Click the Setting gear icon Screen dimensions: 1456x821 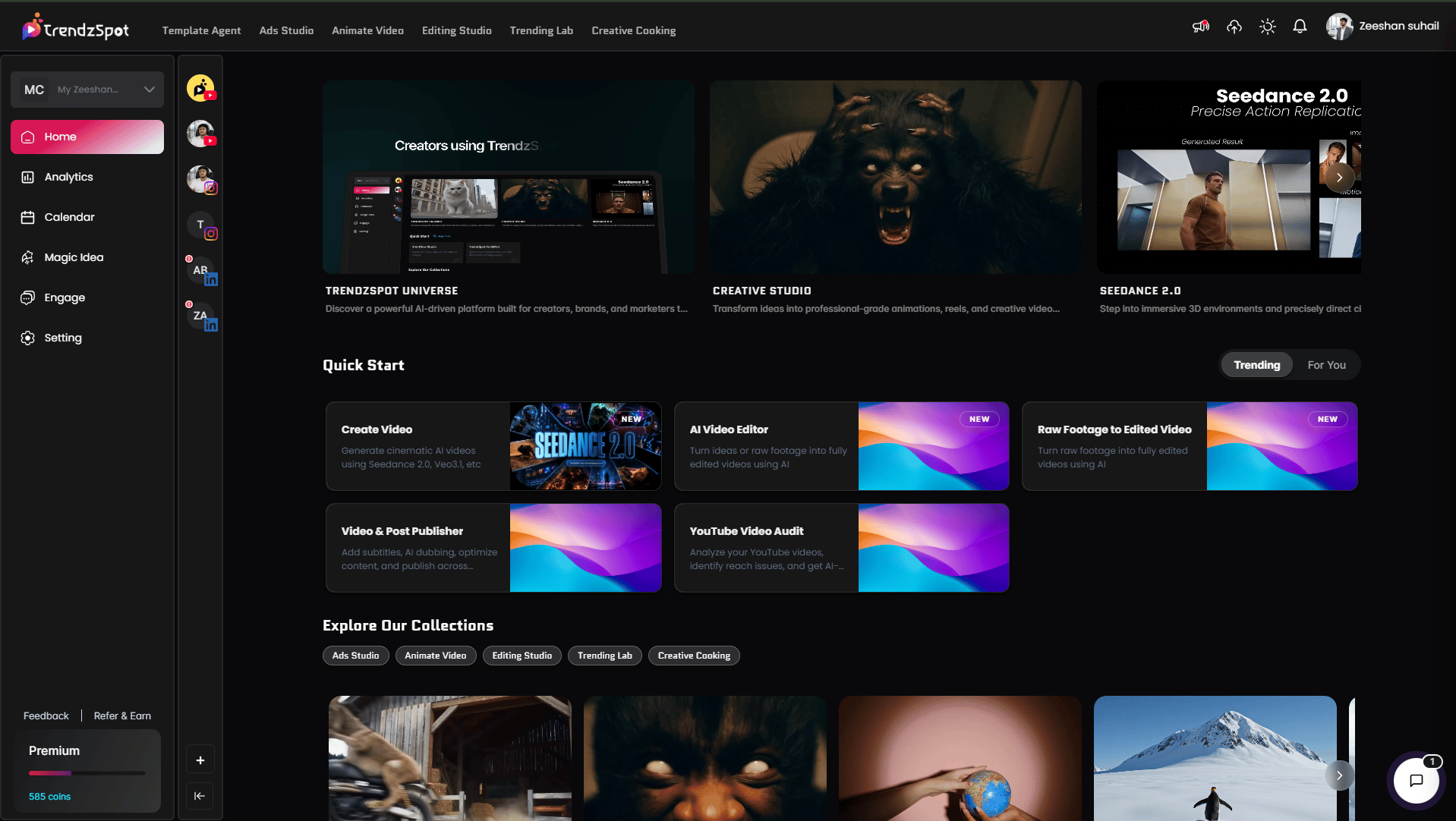[27, 338]
